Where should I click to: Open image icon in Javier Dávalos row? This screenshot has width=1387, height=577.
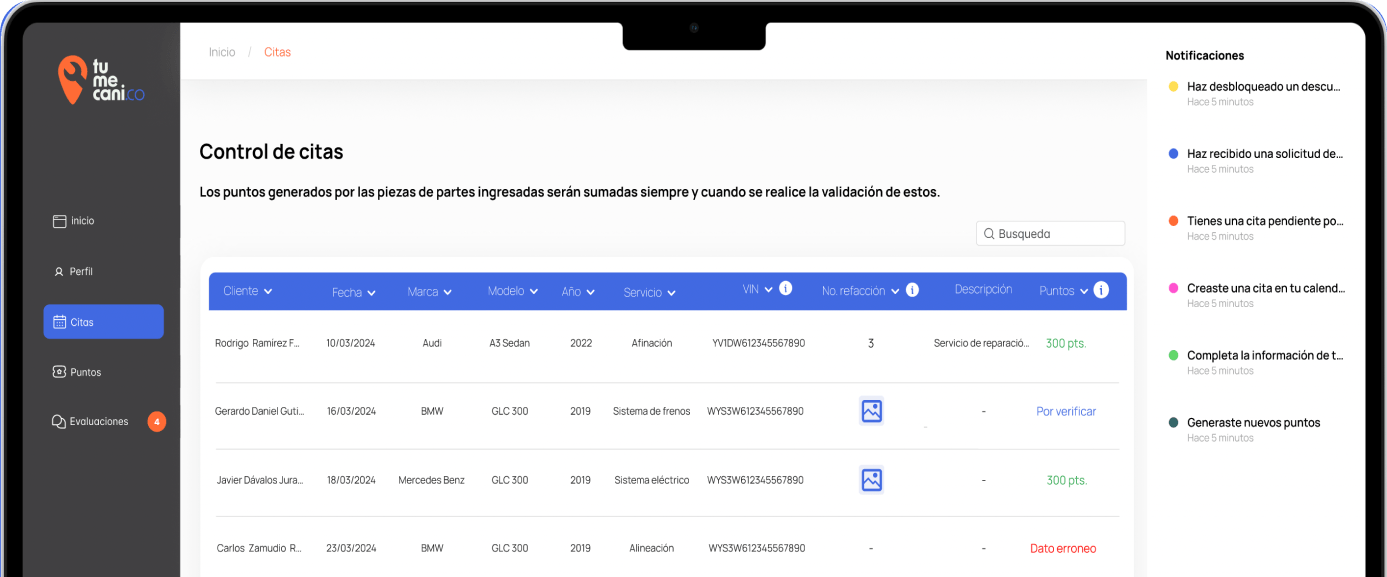pos(871,480)
